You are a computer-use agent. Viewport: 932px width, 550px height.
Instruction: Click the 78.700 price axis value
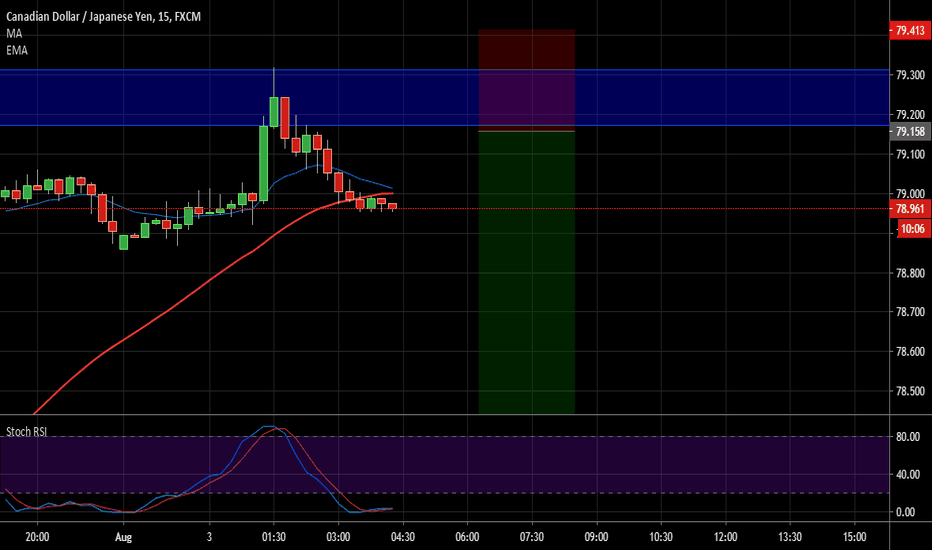pos(910,312)
